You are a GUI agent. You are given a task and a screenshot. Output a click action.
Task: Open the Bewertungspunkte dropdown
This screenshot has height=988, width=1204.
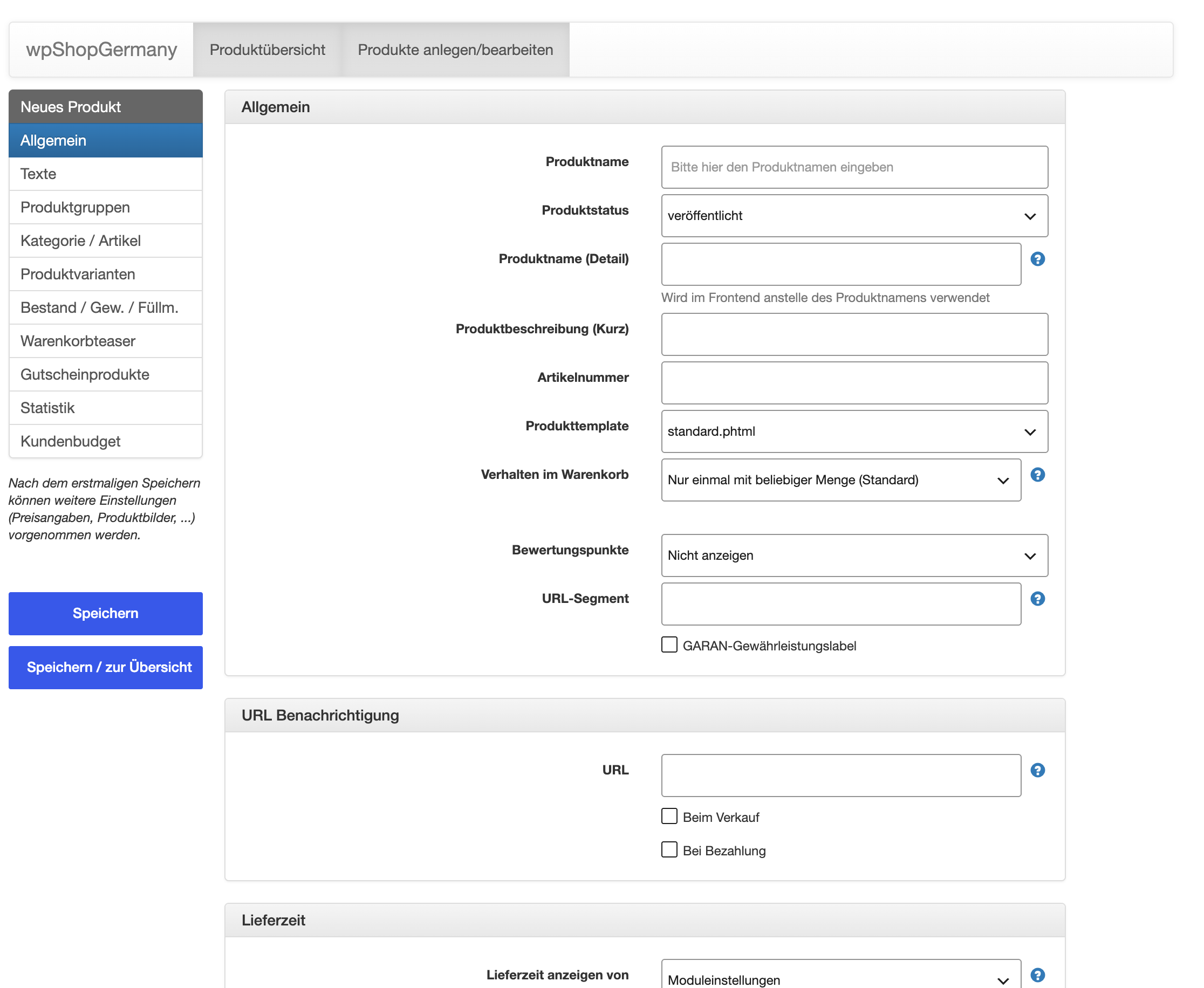854,555
